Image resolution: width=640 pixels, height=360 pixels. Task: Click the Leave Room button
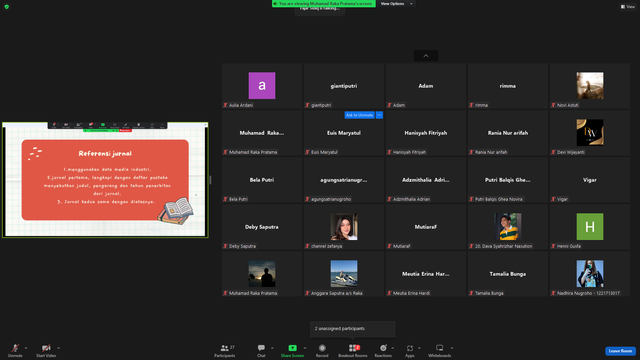pos(620,351)
